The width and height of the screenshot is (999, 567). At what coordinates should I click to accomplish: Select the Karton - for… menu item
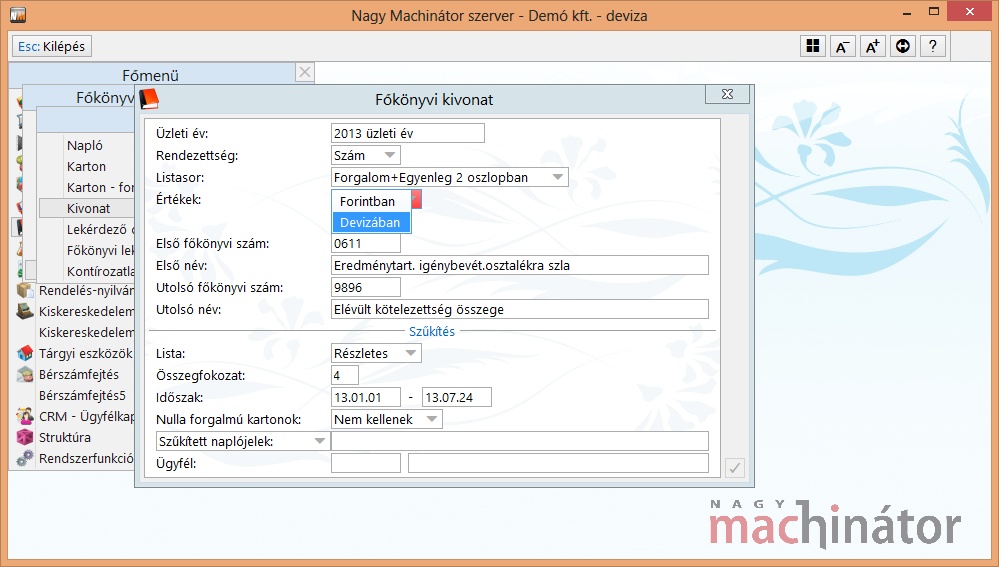point(100,187)
